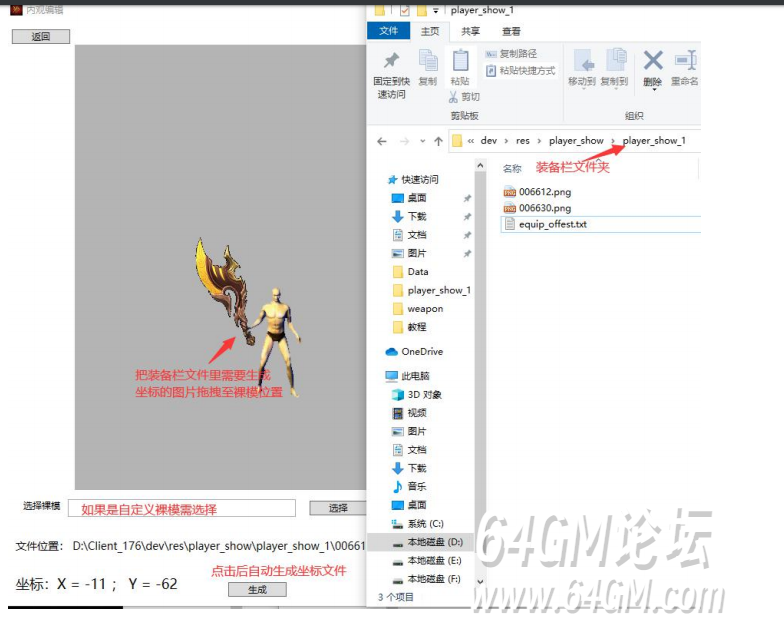Click 粘贴快捷方式 in clipboard group

[520, 70]
